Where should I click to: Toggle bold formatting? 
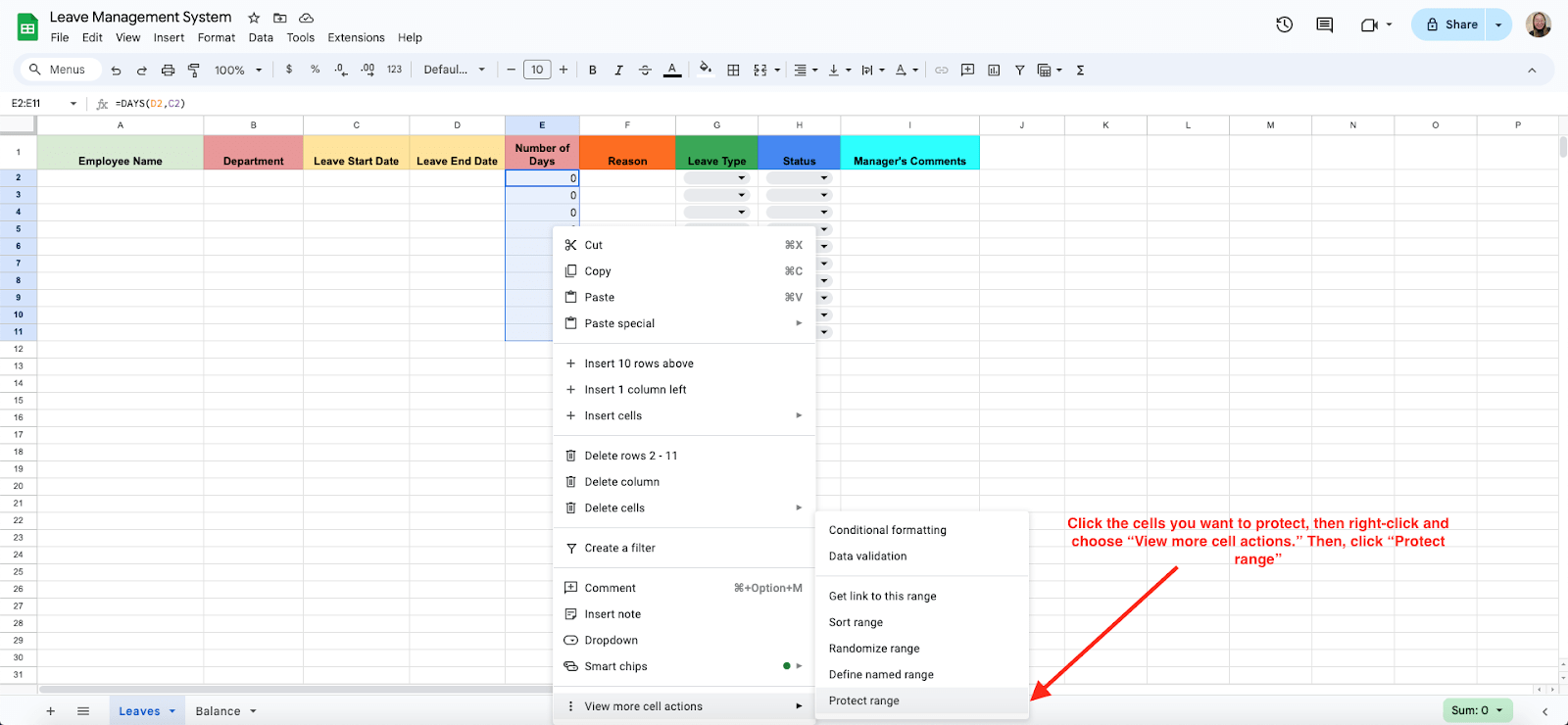coord(592,70)
